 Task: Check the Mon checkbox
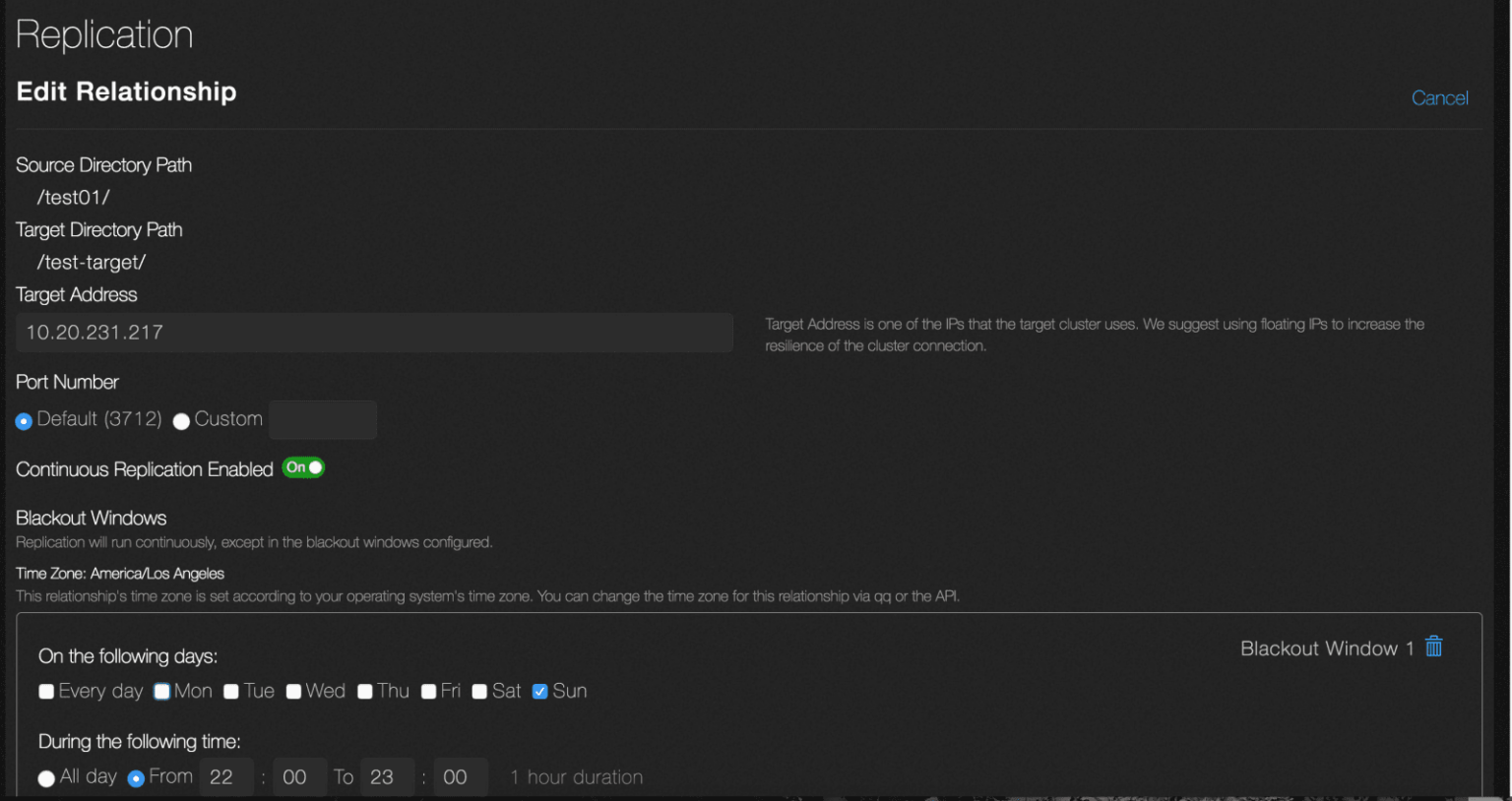(x=160, y=691)
